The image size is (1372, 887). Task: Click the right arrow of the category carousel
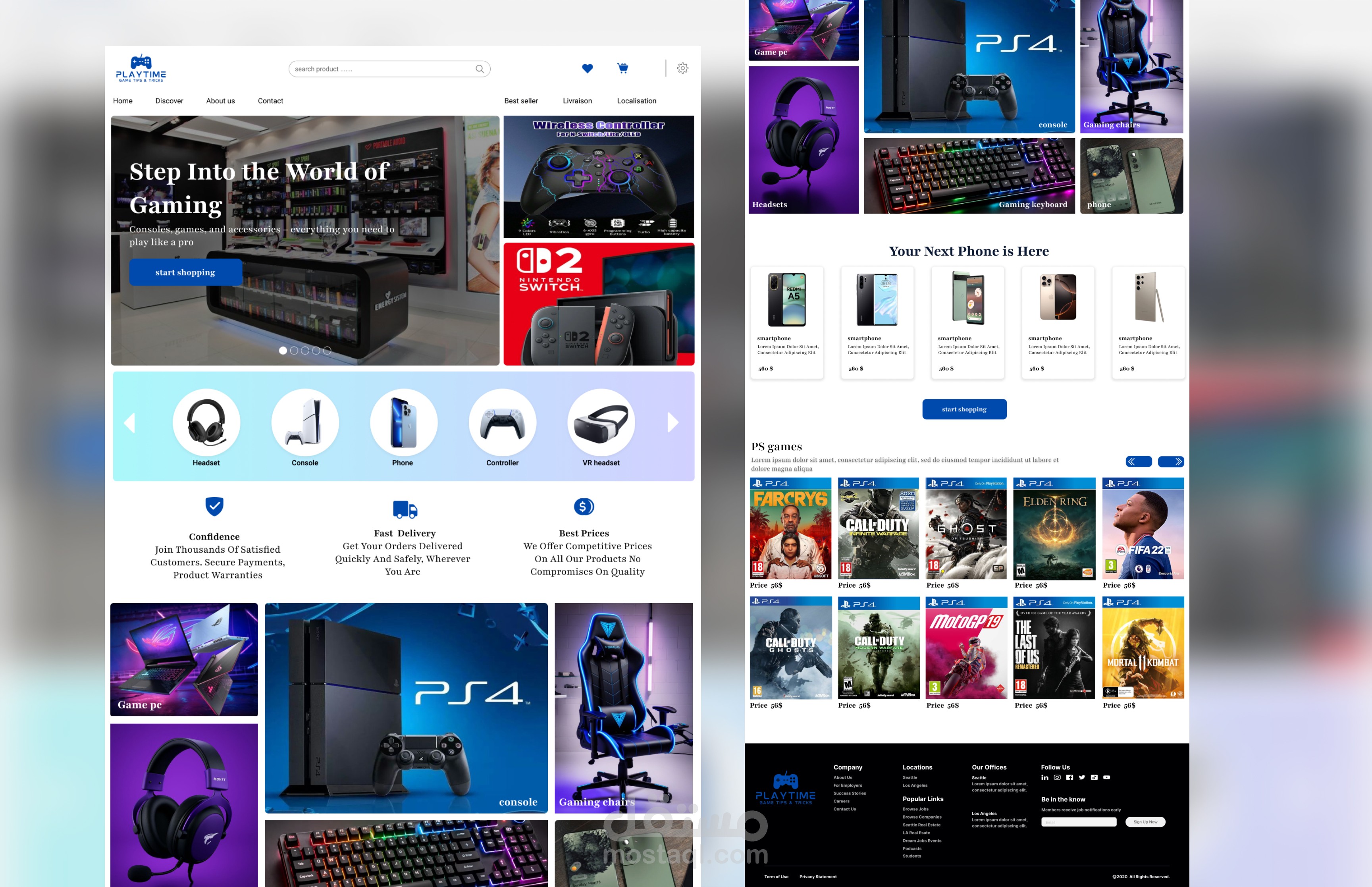[673, 423]
